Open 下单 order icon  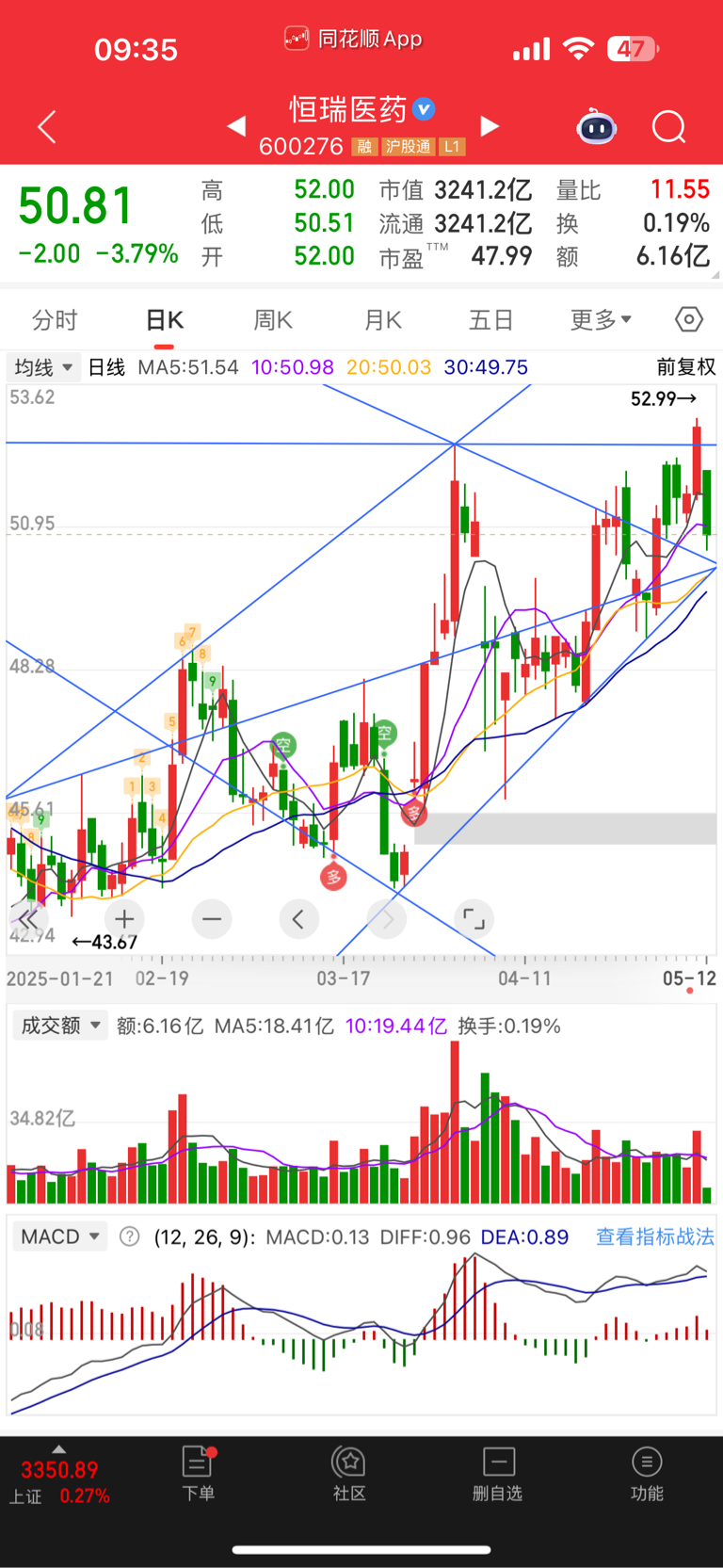coord(199,1474)
